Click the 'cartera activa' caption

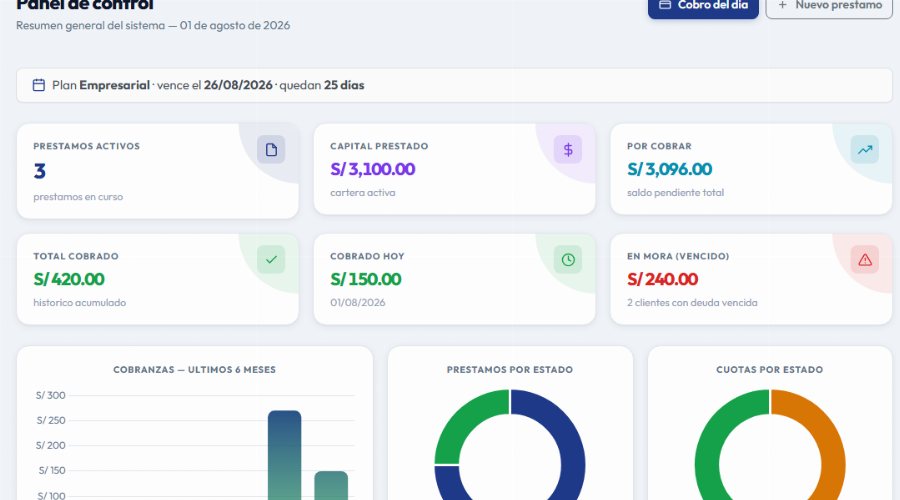[363, 193]
